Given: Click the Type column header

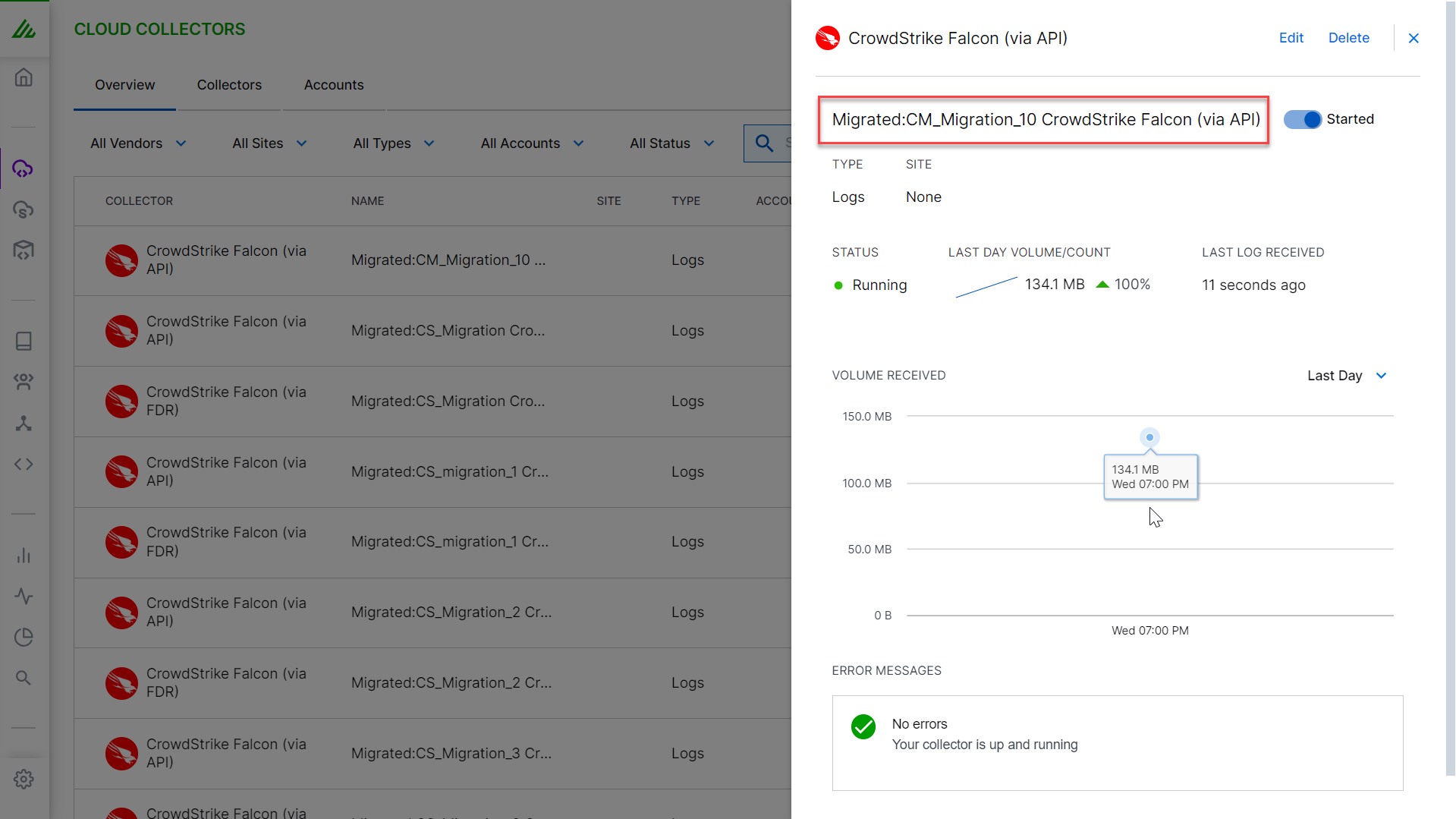Looking at the screenshot, I should pyautogui.click(x=686, y=201).
